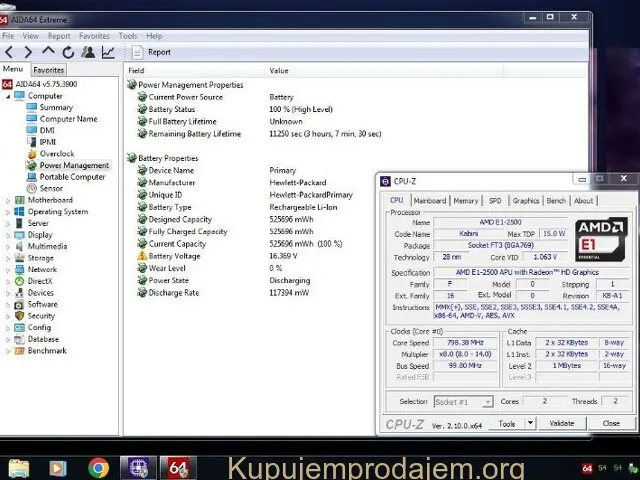Select the Overclock item in tree
The height and width of the screenshot is (480, 640).
point(55,154)
